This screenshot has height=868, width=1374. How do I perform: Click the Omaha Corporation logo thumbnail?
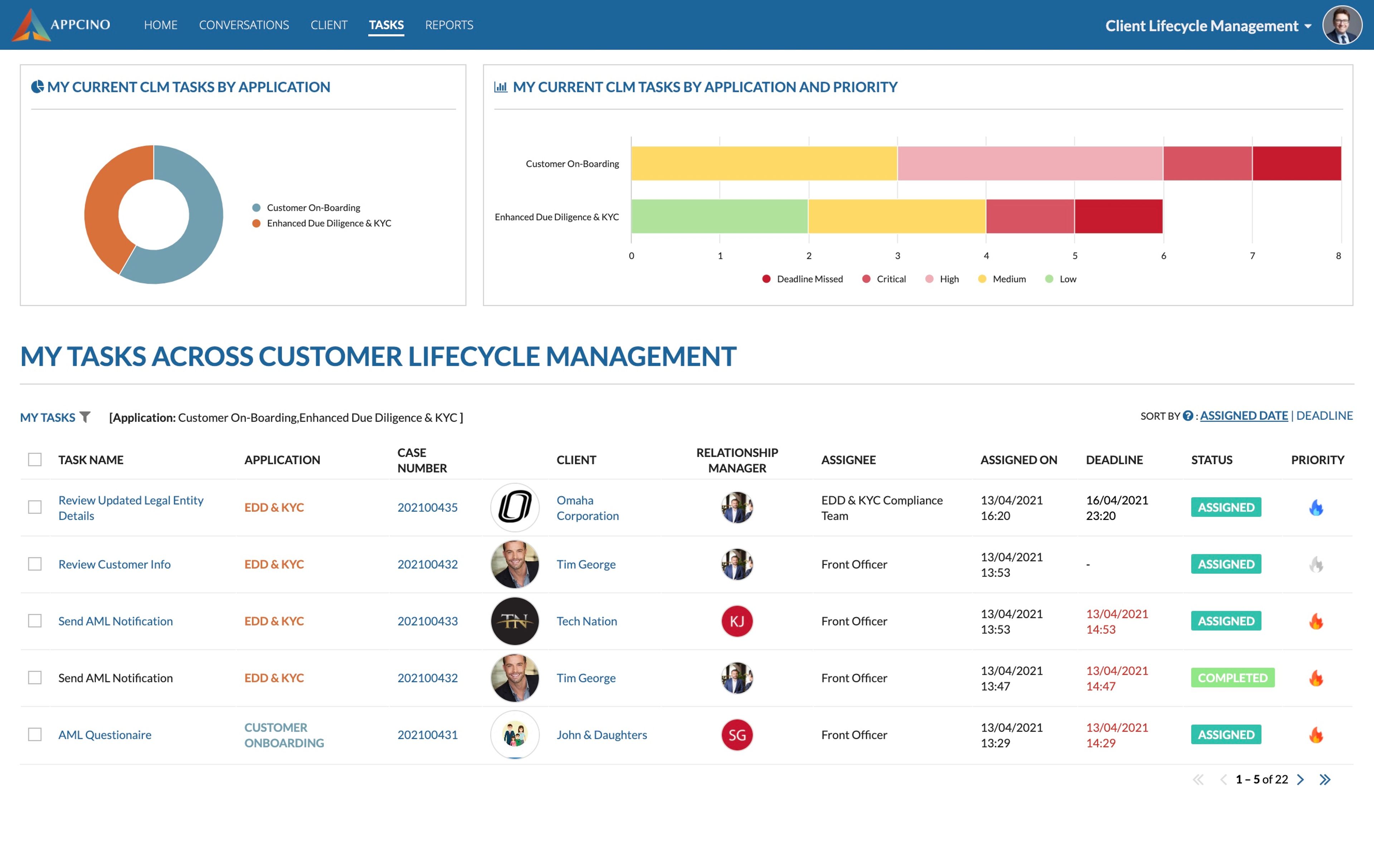coord(515,507)
